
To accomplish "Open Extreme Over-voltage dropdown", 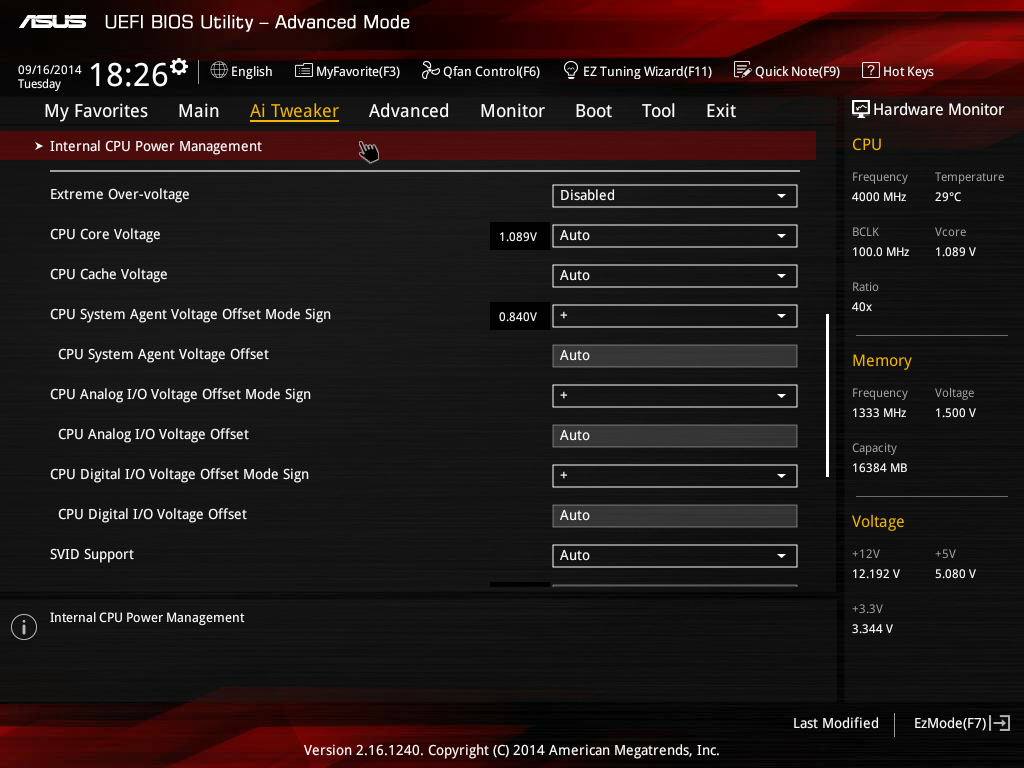I will point(675,195).
